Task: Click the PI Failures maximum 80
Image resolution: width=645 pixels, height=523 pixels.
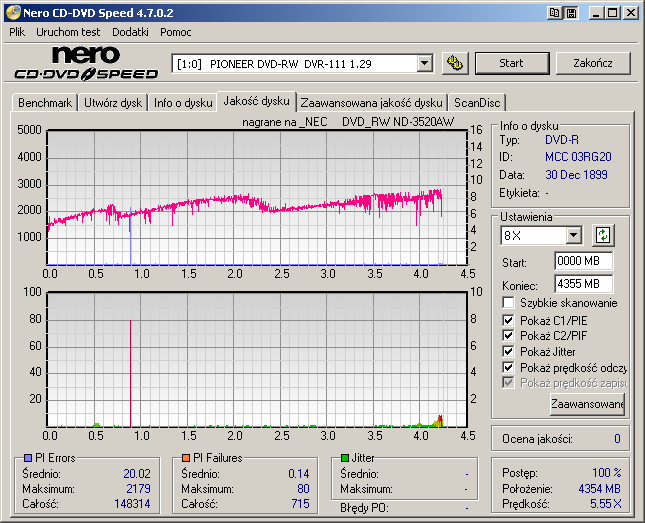Action: point(303,489)
